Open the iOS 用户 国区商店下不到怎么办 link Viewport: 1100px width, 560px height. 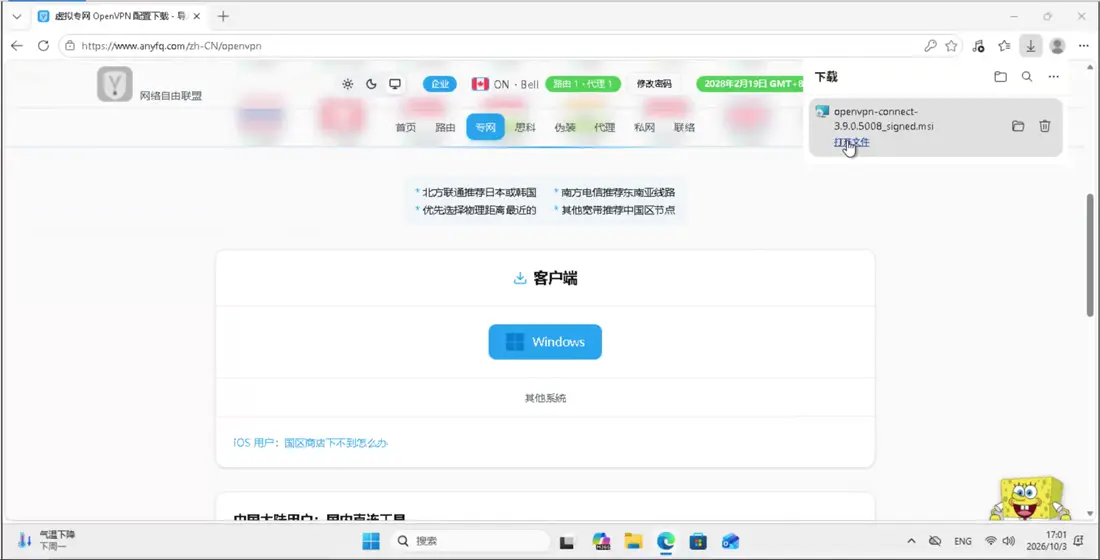(311, 443)
